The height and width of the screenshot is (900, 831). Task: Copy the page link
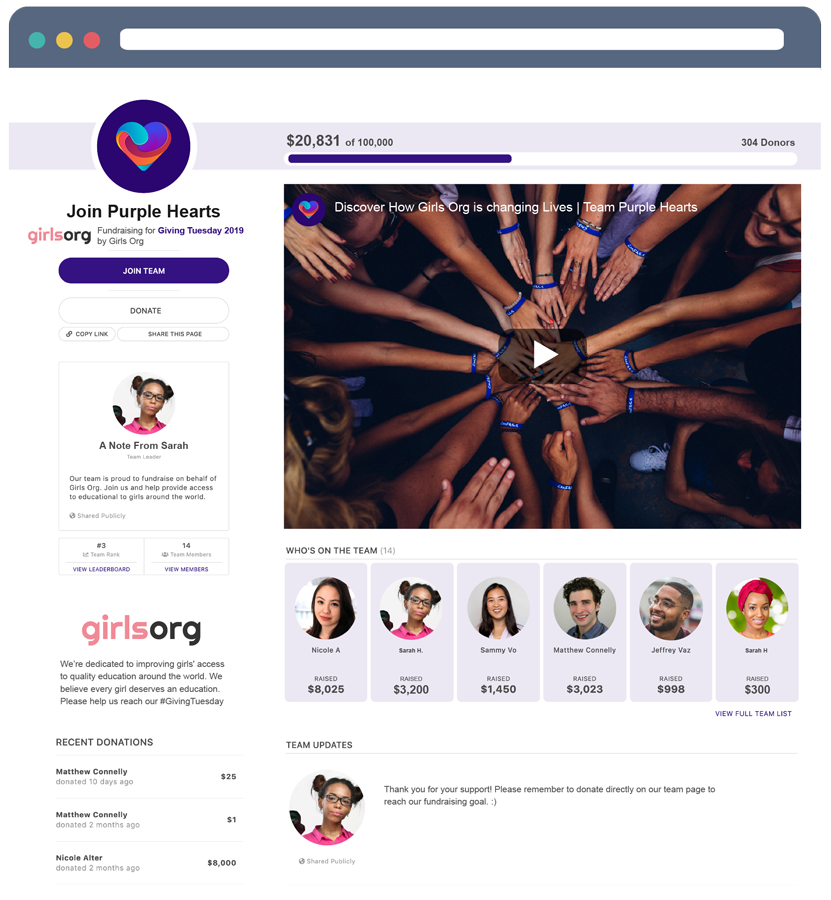(87, 334)
